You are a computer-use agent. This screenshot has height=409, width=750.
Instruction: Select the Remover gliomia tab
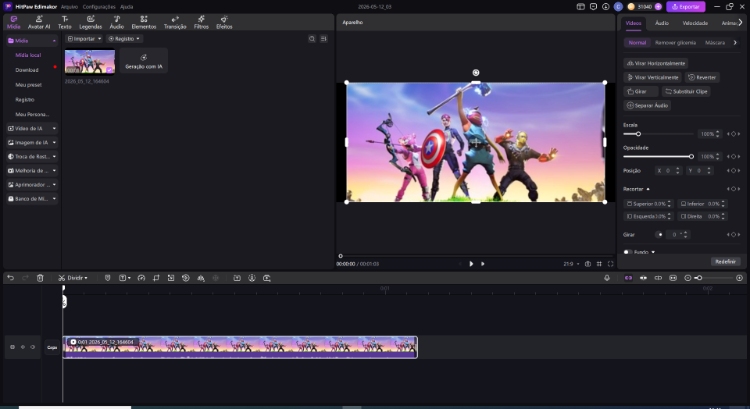675,43
